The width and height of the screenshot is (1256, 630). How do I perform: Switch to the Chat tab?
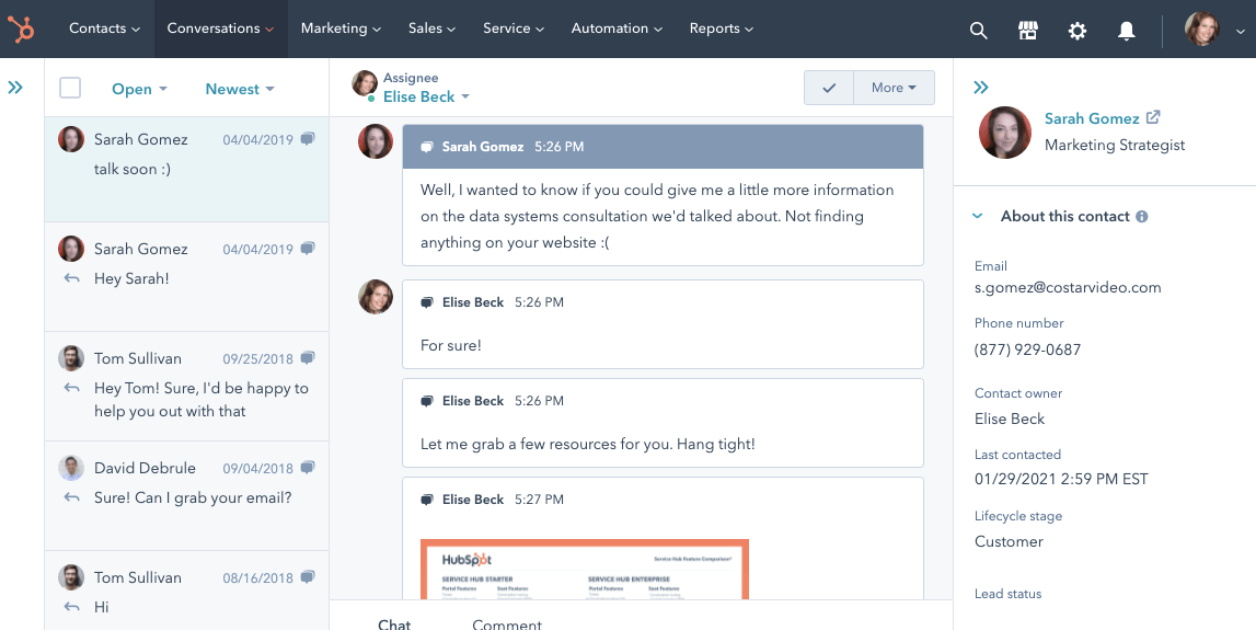coord(394,623)
